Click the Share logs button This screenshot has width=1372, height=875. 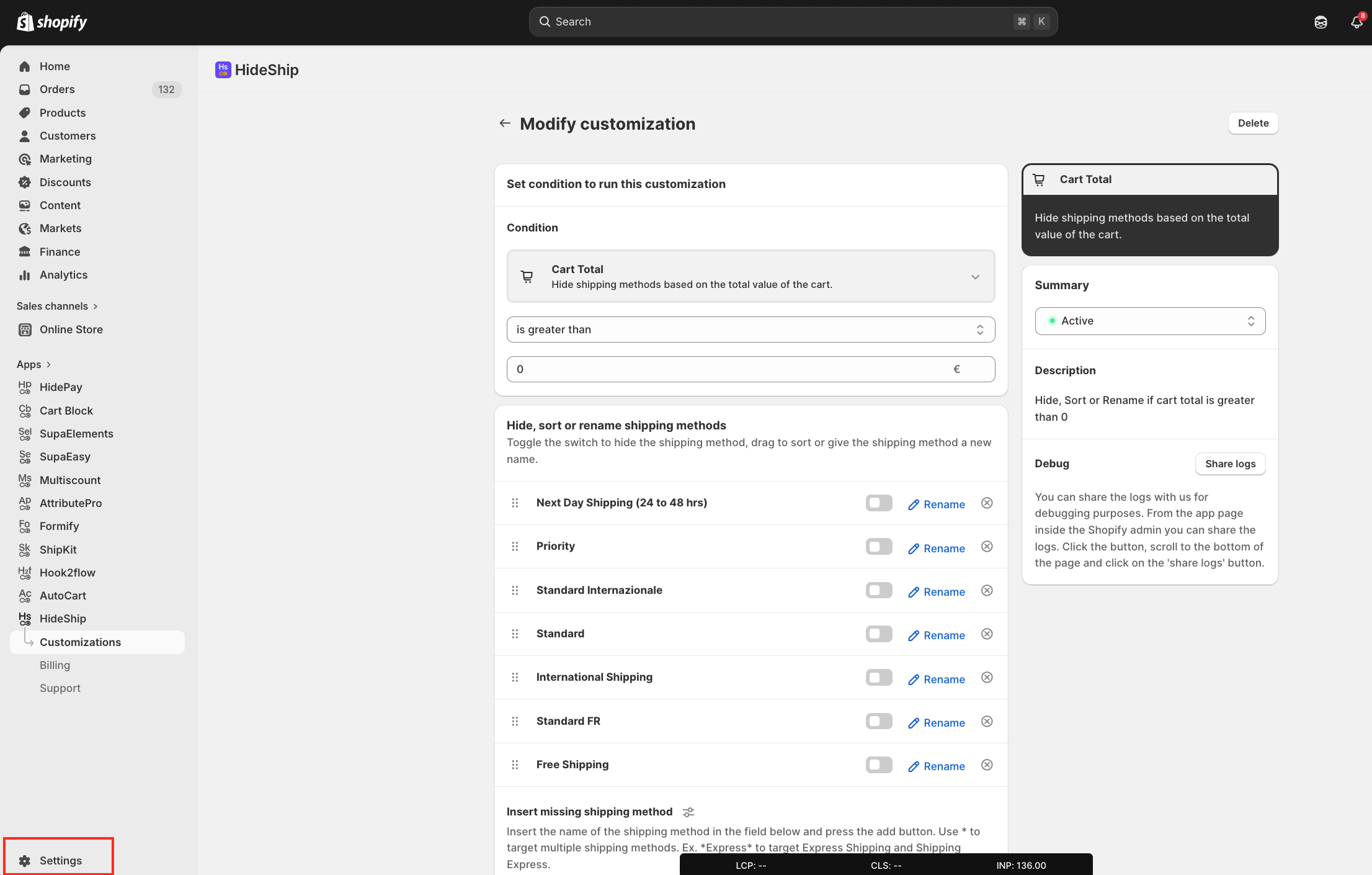point(1230,464)
